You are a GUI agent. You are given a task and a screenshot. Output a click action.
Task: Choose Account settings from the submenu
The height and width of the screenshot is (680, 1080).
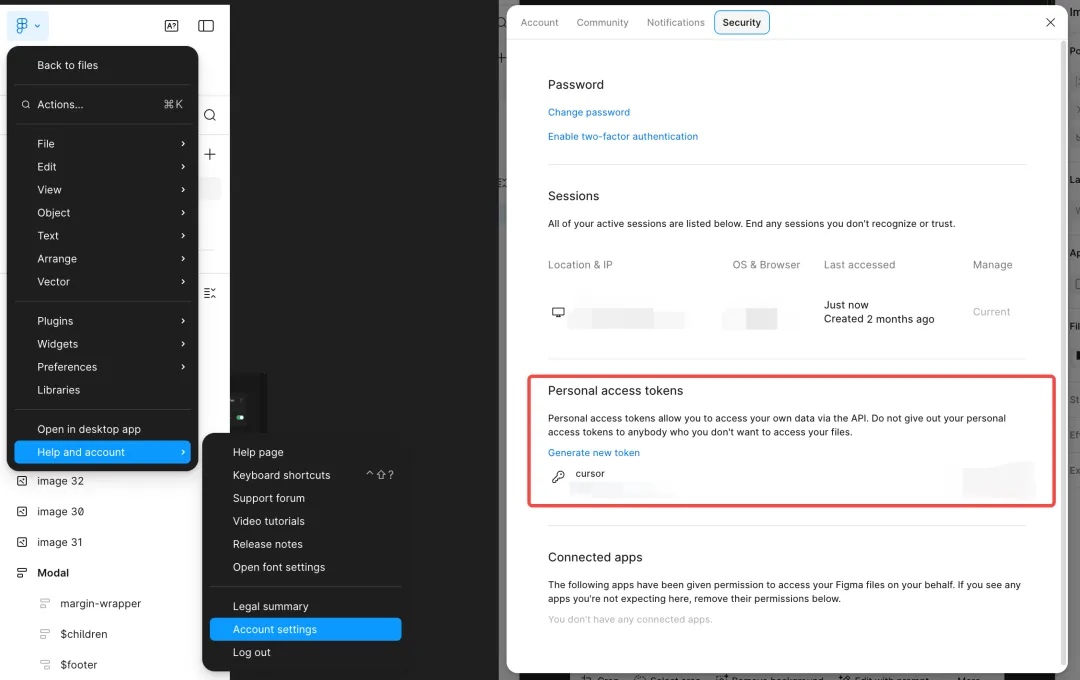(x=275, y=630)
